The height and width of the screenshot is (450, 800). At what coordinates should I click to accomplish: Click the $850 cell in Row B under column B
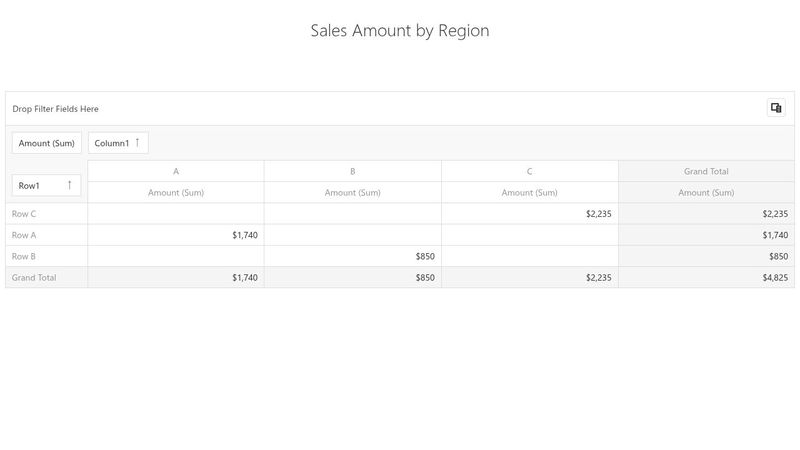tap(425, 256)
